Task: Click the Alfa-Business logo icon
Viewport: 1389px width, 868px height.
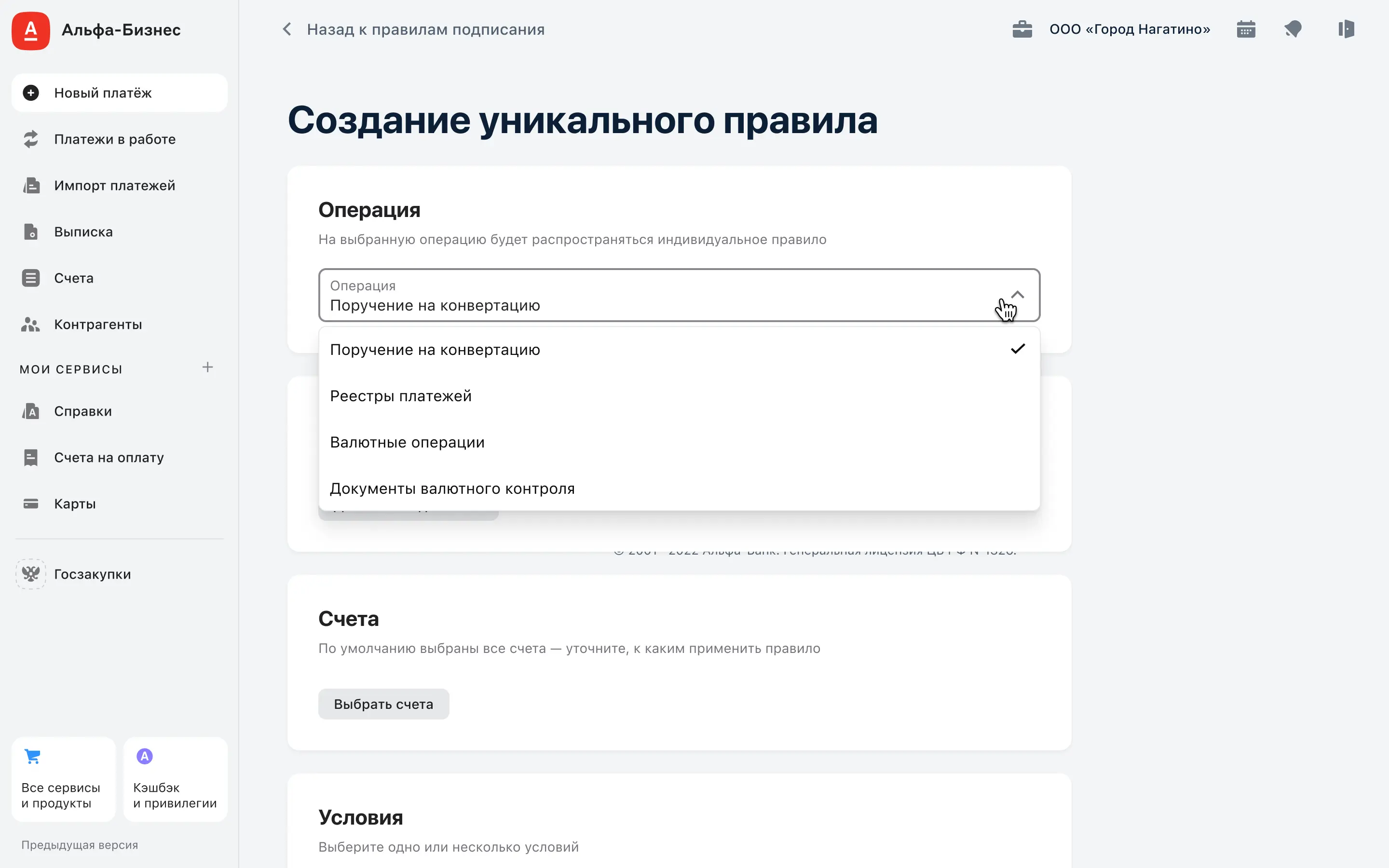Action: click(x=30, y=30)
